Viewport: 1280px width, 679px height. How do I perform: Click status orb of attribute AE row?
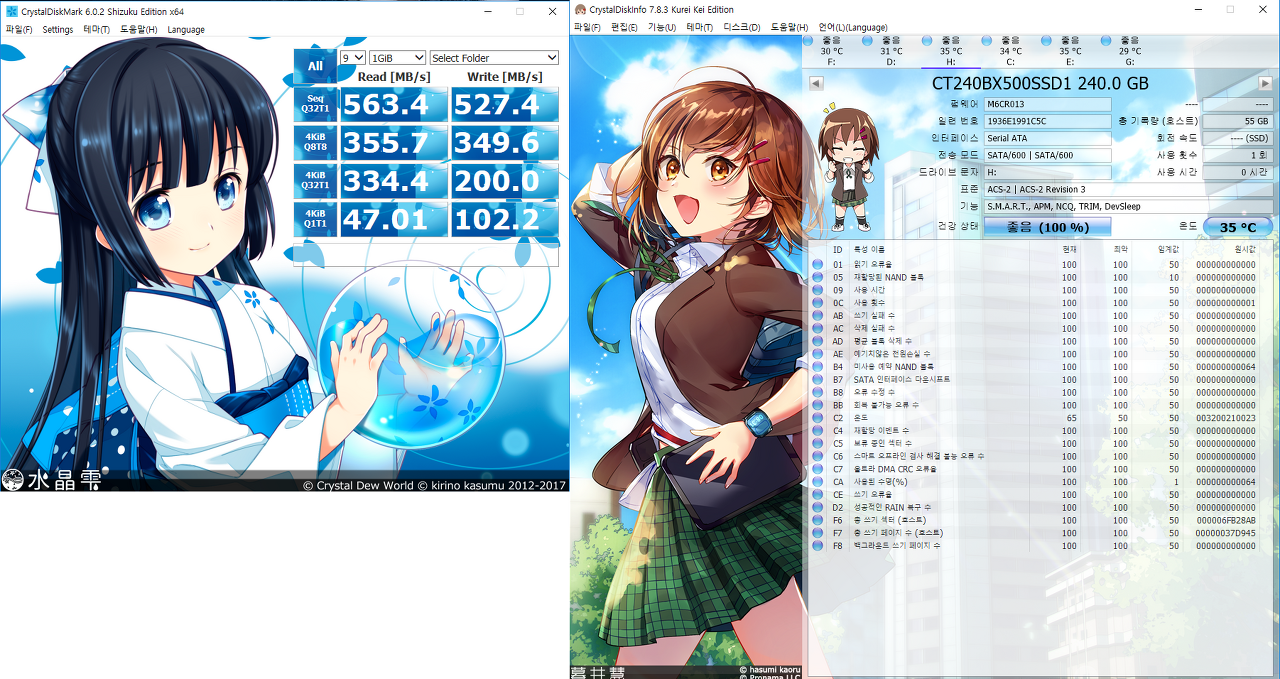click(x=817, y=354)
